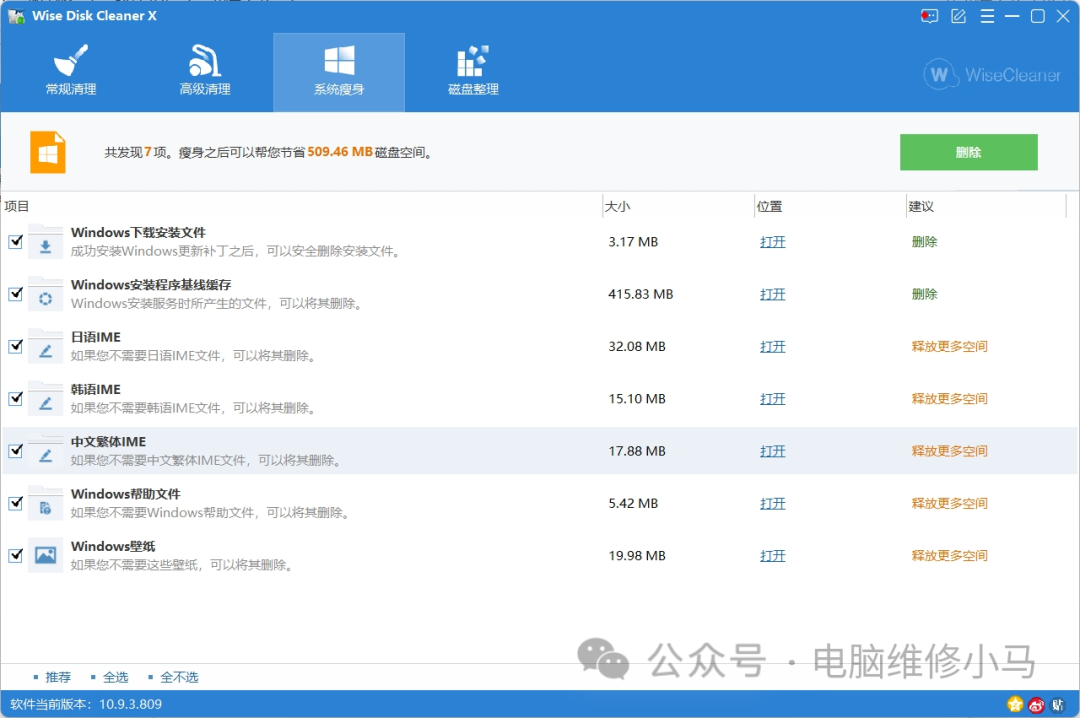Click the 3.17 MB size value
The height and width of the screenshot is (718, 1080).
(x=633, y=242)
